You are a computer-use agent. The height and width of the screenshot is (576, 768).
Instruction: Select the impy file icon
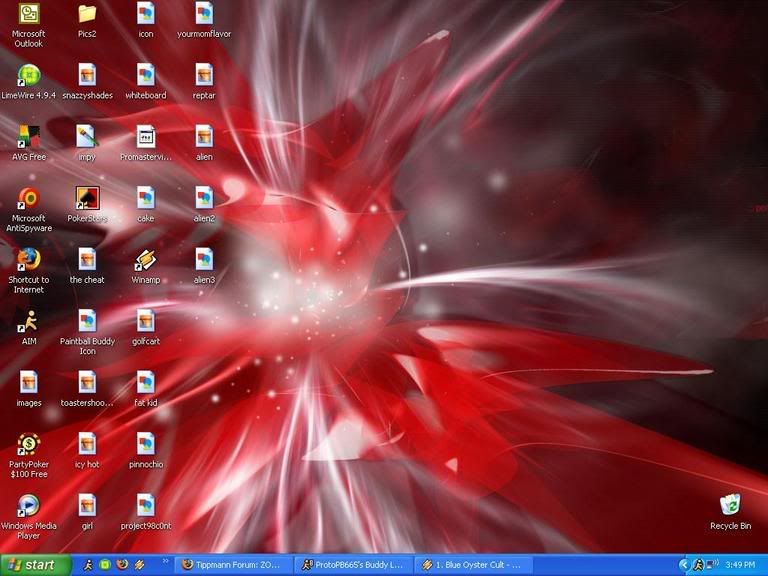(x=87, y=137)
